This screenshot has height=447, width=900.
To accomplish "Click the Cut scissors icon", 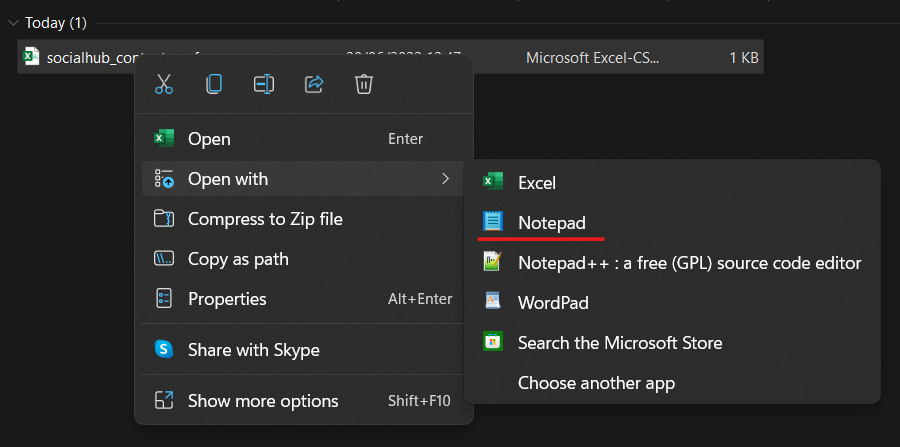I will 164,85.
